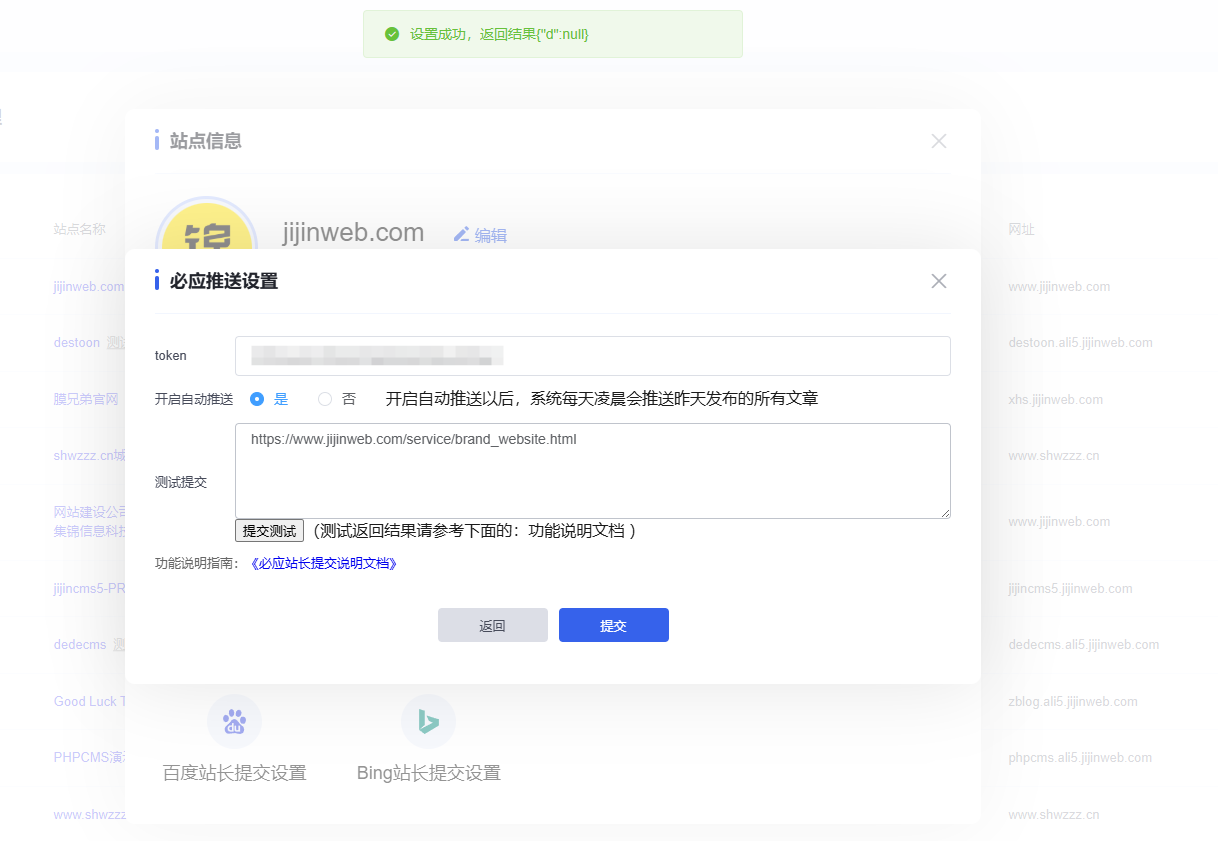Screen dimensions: 1218x841
Task: Close the 必应推送设置 dialog
Action: click(938, 281)
